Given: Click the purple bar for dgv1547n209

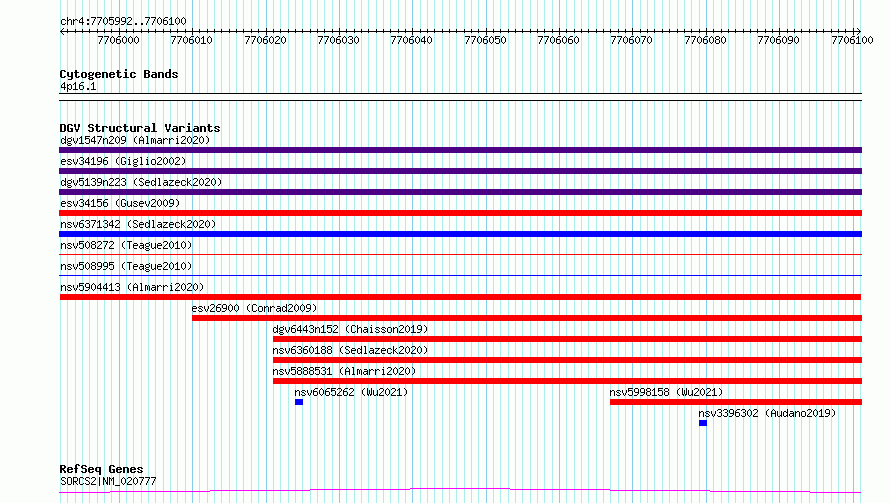Looking at the screenshot, I should click(x=460, y=150).
